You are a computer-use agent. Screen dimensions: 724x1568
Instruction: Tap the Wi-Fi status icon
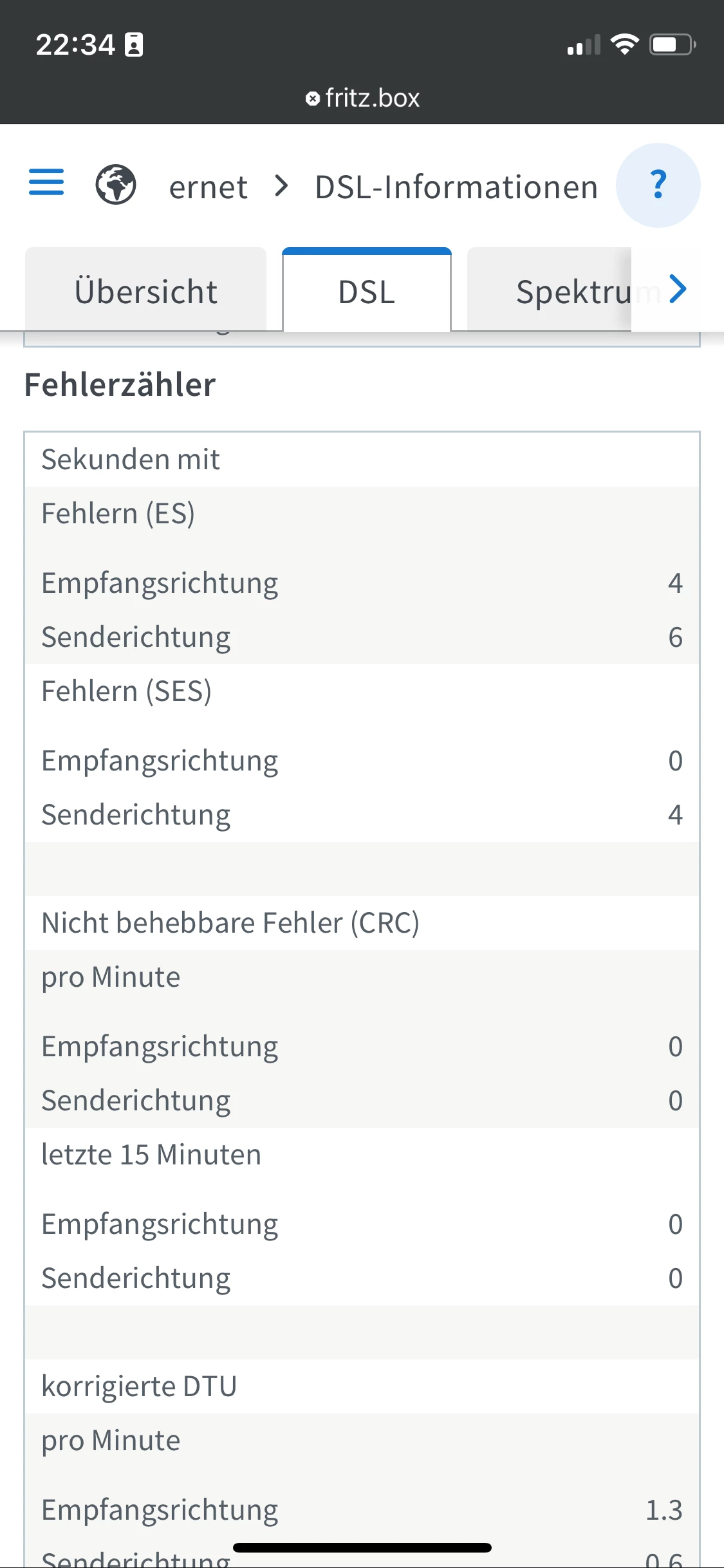point(624,44)
